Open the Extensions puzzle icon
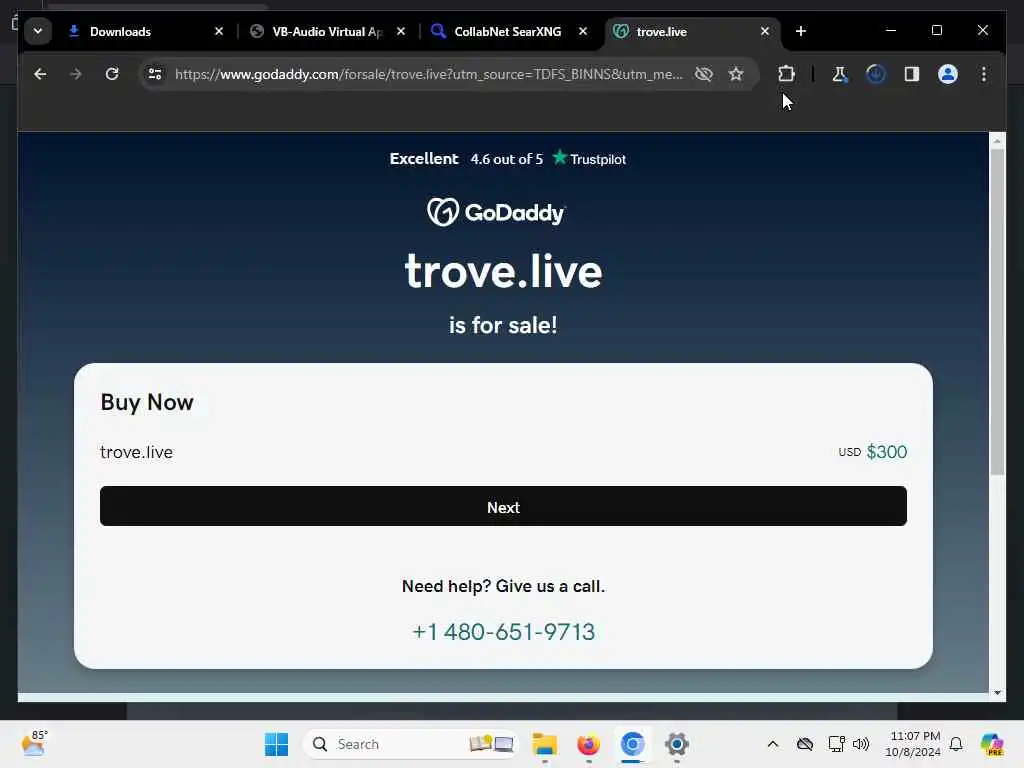 pos(786,74)
